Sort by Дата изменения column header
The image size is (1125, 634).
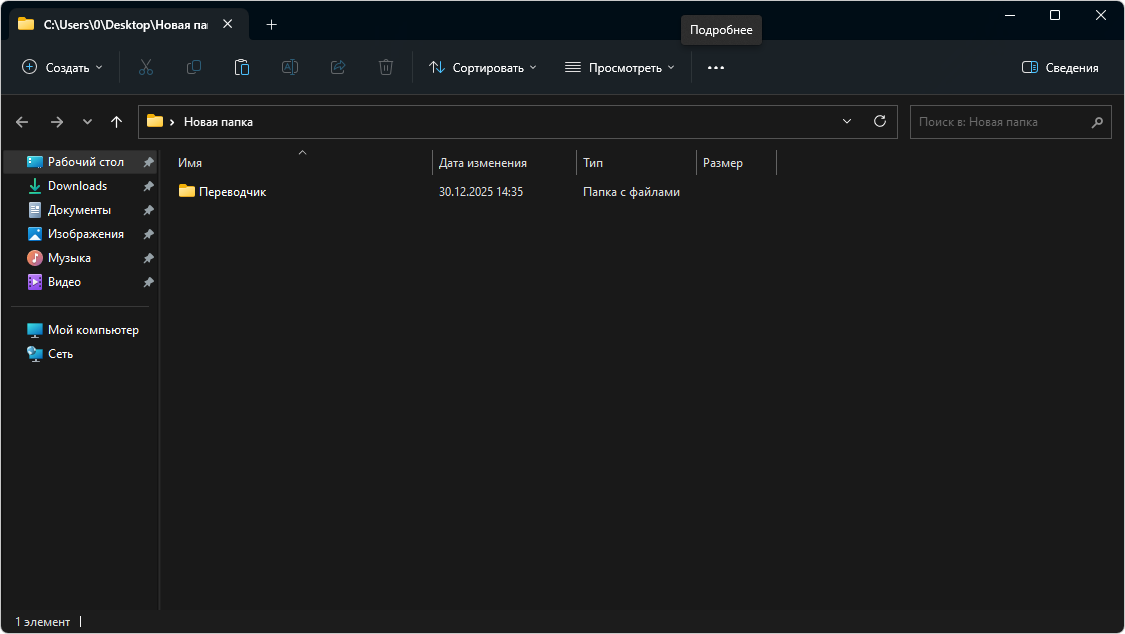pos(482,162)
